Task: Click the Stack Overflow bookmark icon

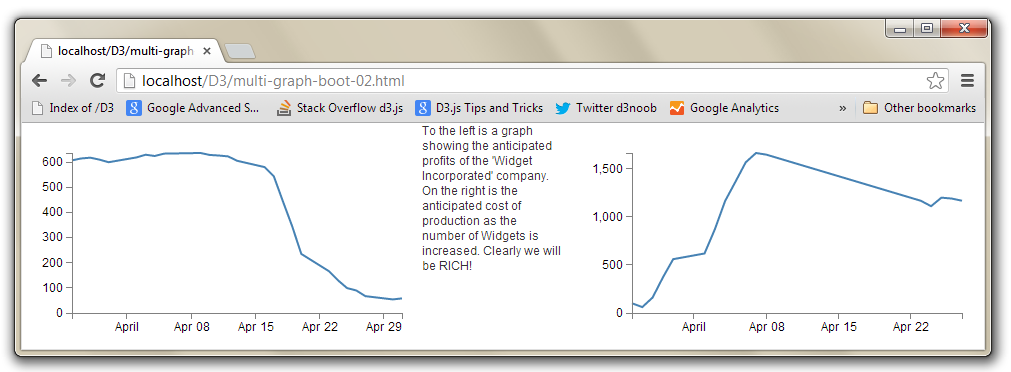Action: coord(284,108)
